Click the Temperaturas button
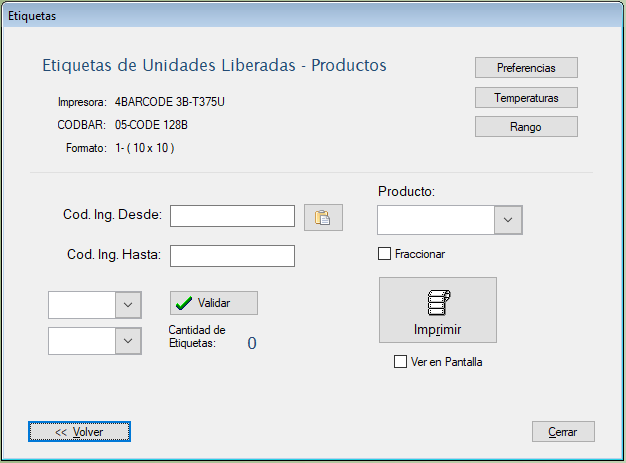626x463 pixels. [x=526, y=98]
